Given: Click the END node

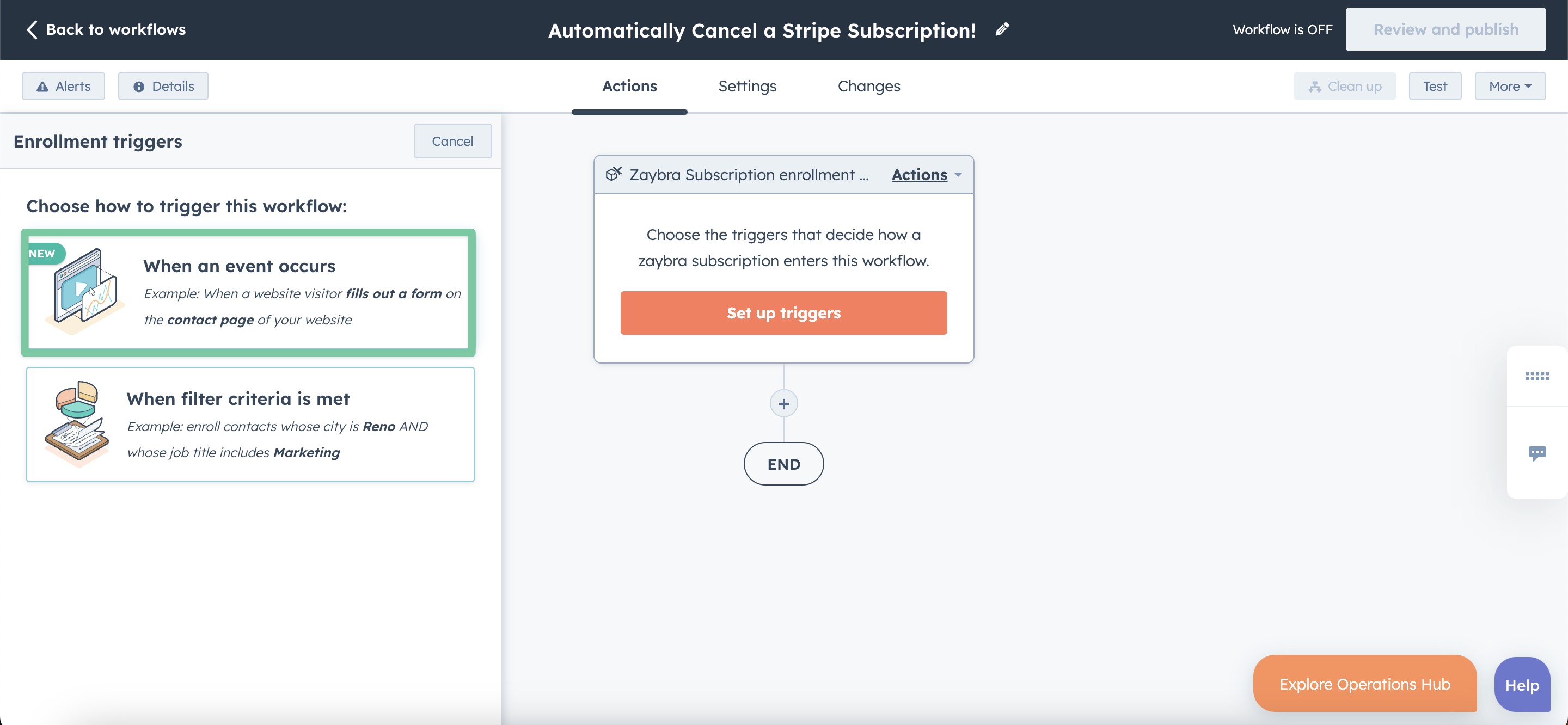Looking at the screenshot, I should point(783,464).
